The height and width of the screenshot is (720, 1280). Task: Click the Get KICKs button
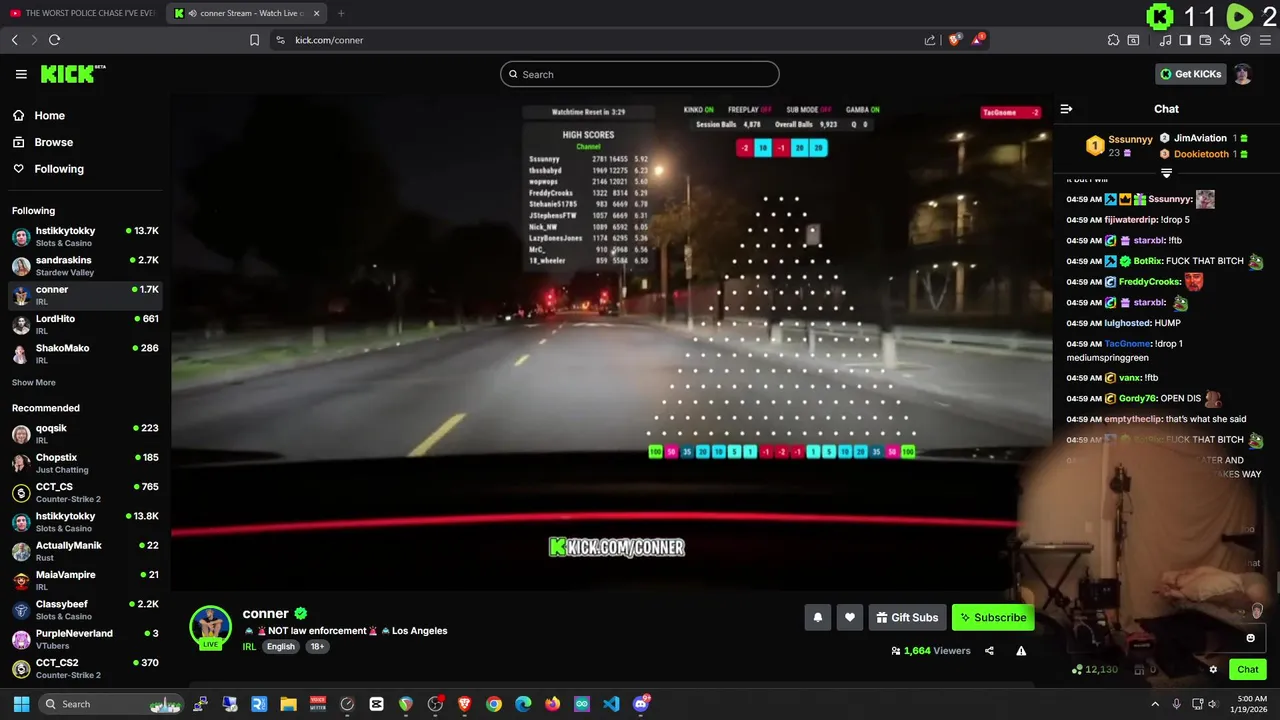[x=1190, y=74]
